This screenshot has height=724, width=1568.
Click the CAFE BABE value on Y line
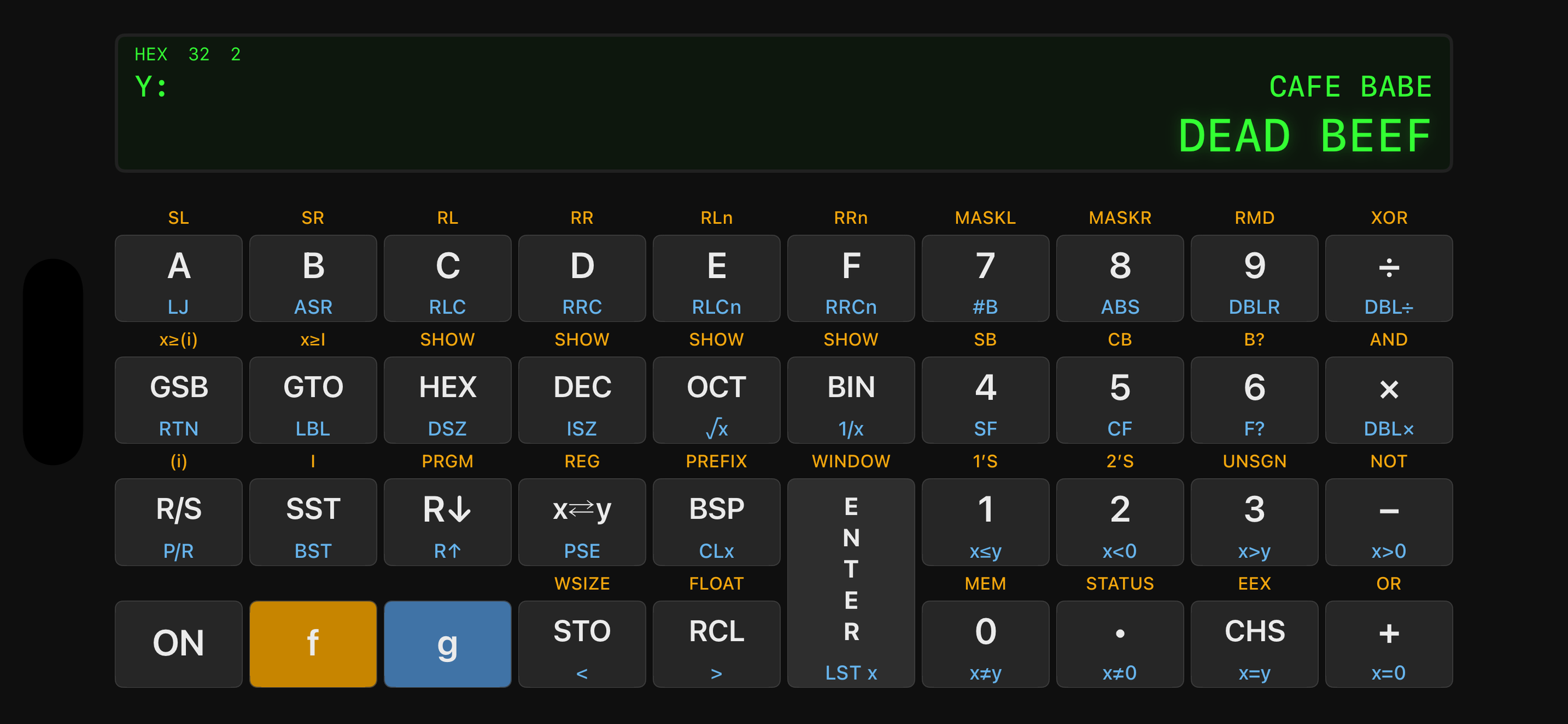click(1350, 86)
